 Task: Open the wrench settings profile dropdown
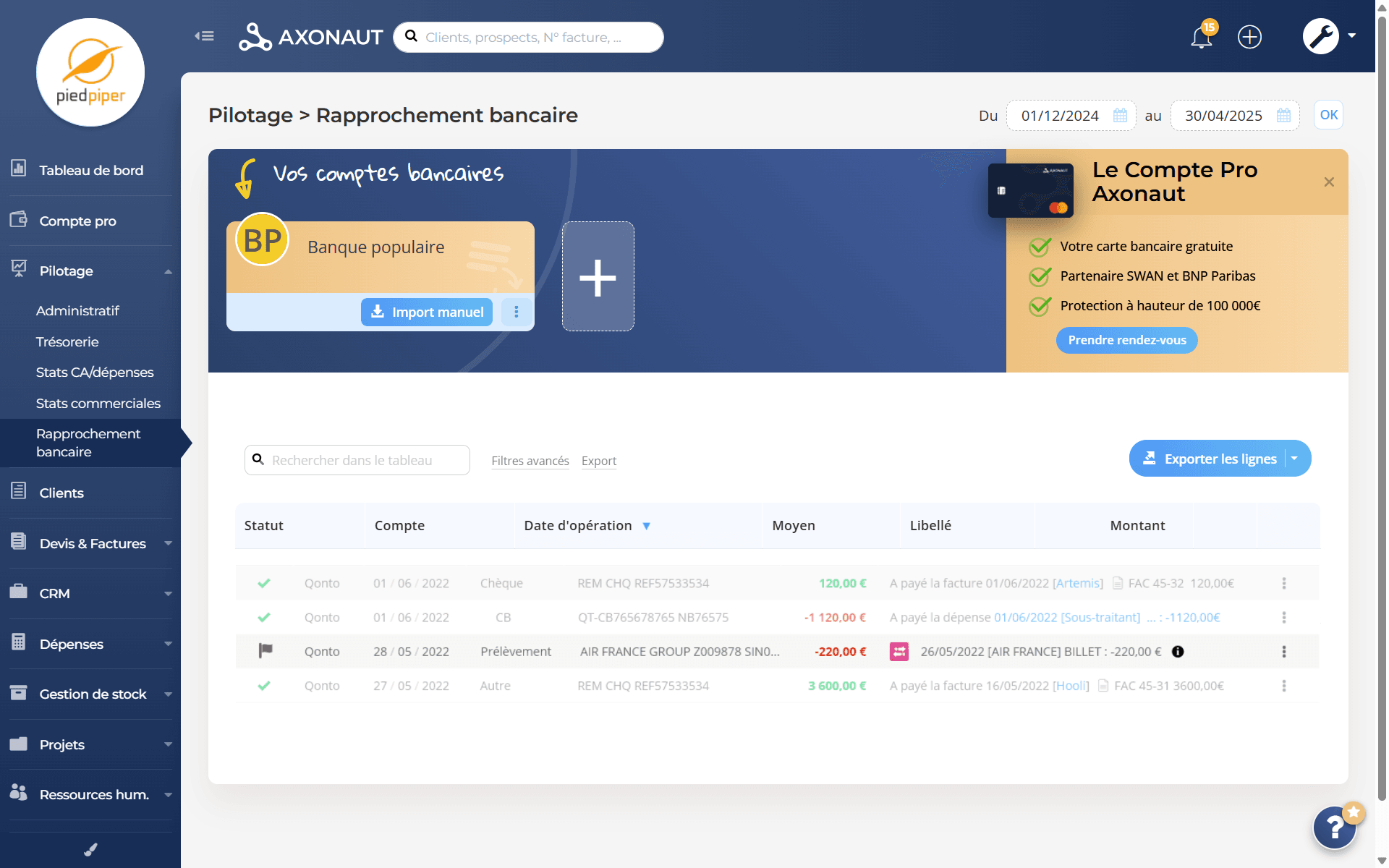pyautogui.click(x=1329, y=36)
